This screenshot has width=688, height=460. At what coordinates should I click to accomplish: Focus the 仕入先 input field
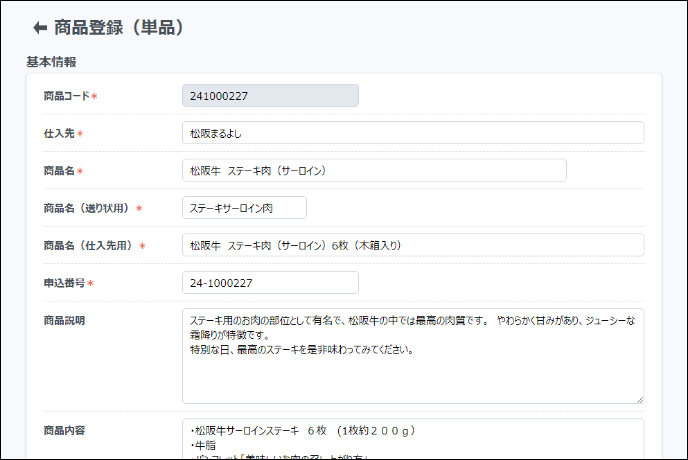(413, 133)
